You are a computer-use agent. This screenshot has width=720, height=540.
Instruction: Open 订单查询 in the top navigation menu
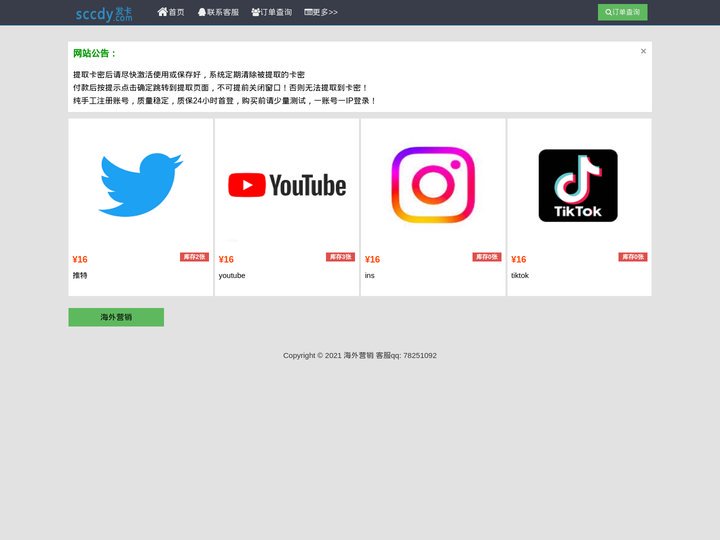point(272,12)
